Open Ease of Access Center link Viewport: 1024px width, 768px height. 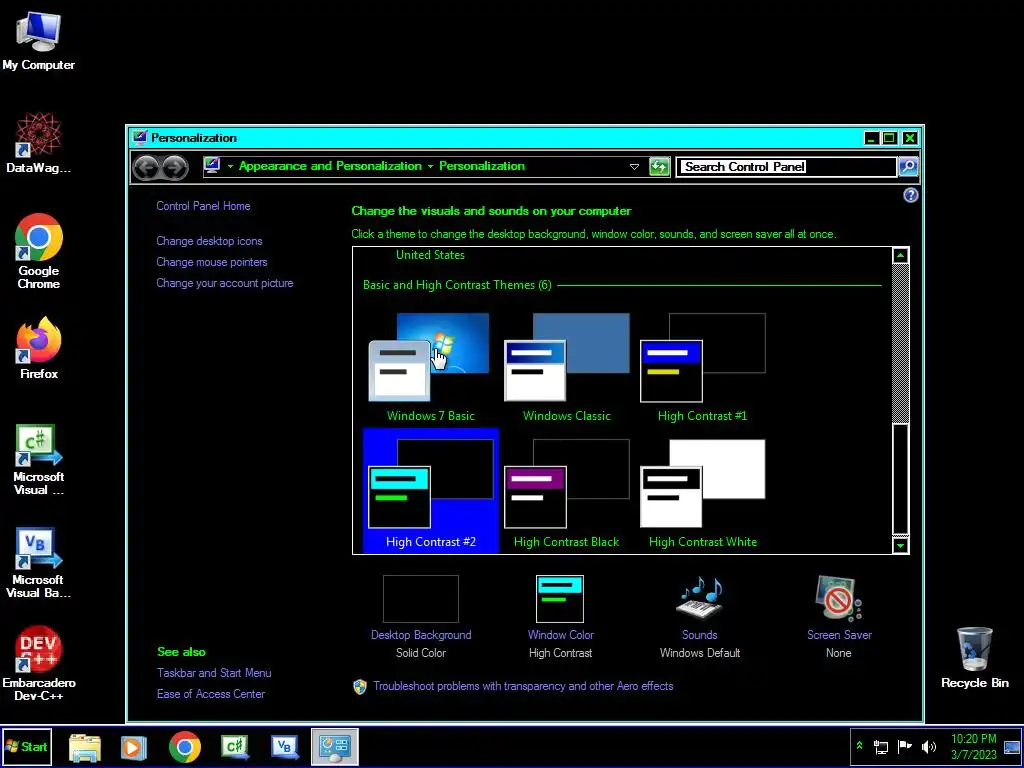(x=210, y=694)
